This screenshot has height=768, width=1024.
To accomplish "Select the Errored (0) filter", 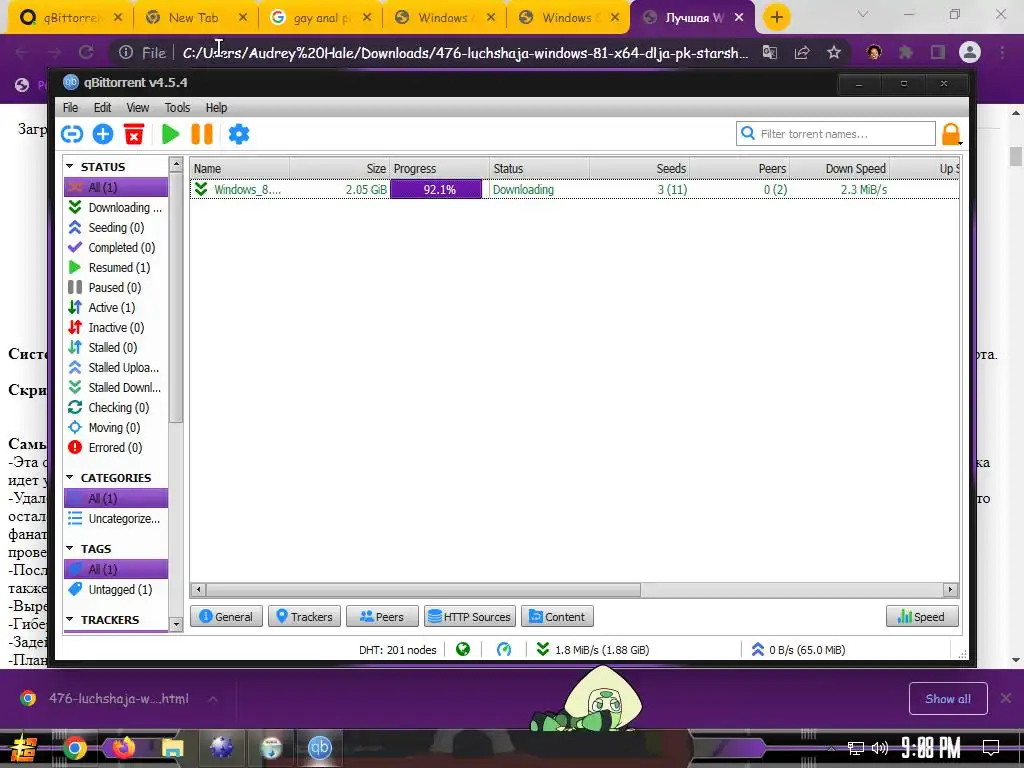I will click(116, 447).
